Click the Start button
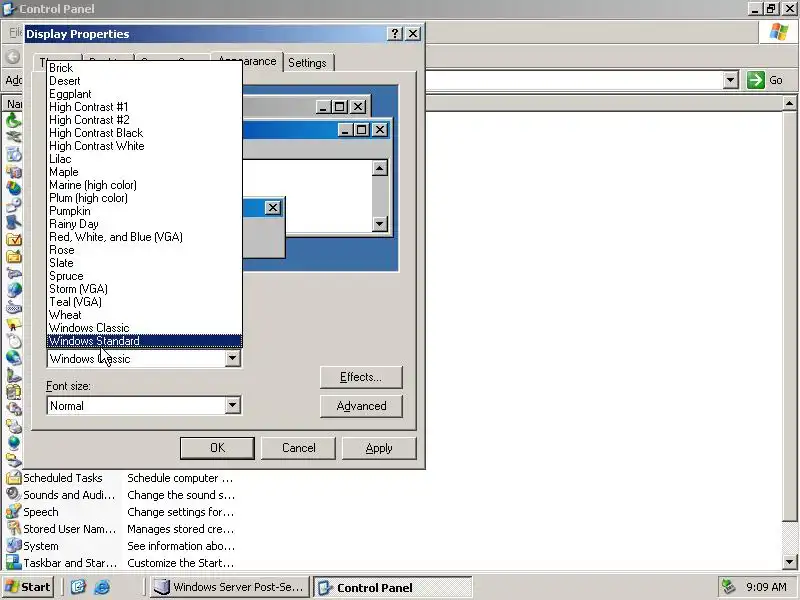 [x=28, y=587]
